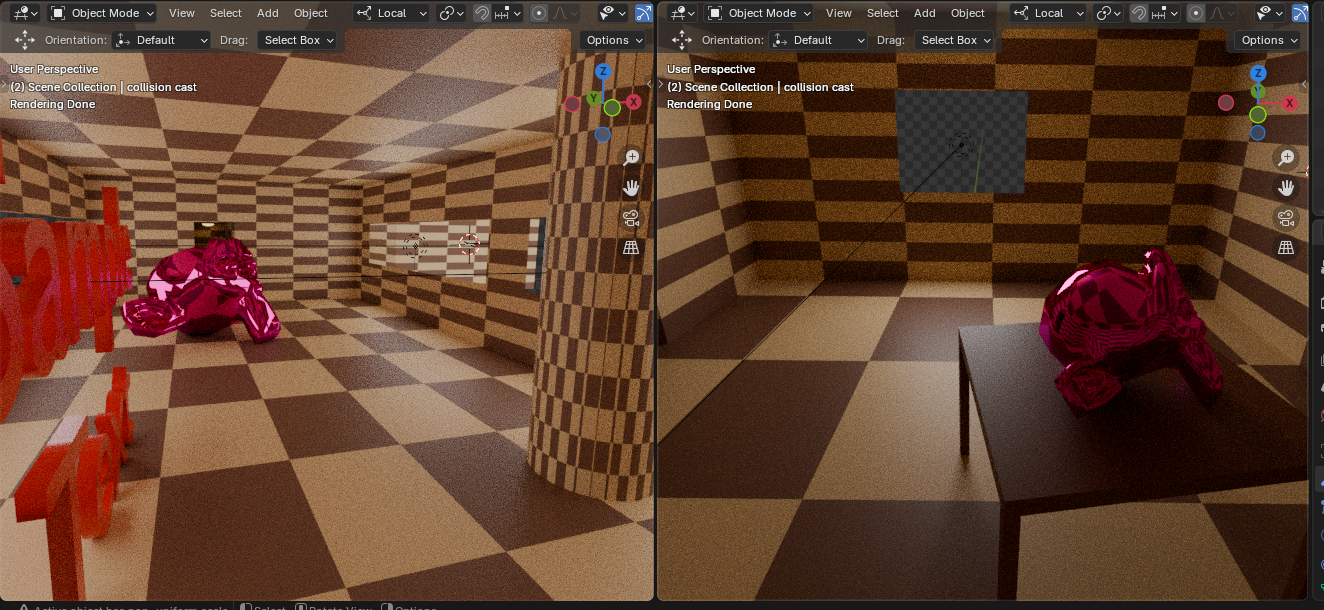Image resolution: width=1324 pixels, height=610 pixels.
Task: Click the camera view icon in right viewport sidebar
Action: [x=1287, y=217]
